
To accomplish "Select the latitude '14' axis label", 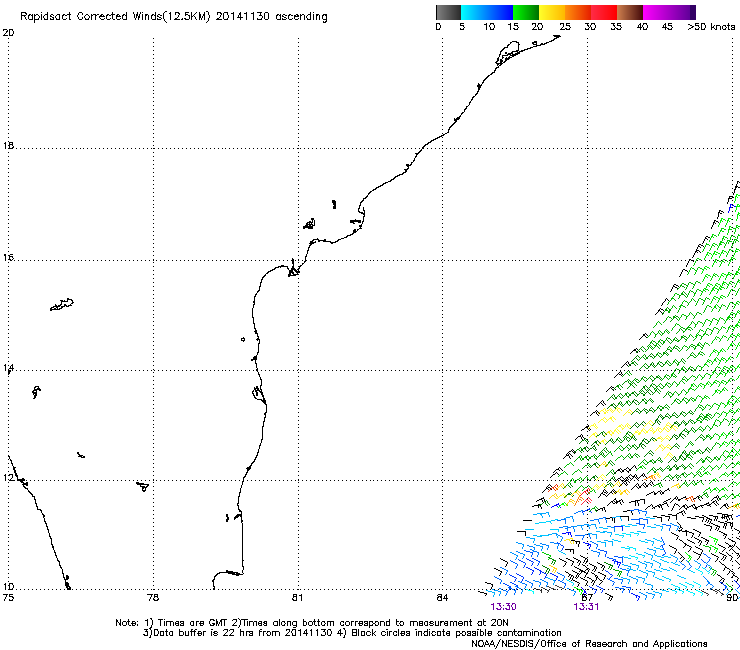I will [x=8, y=368].
